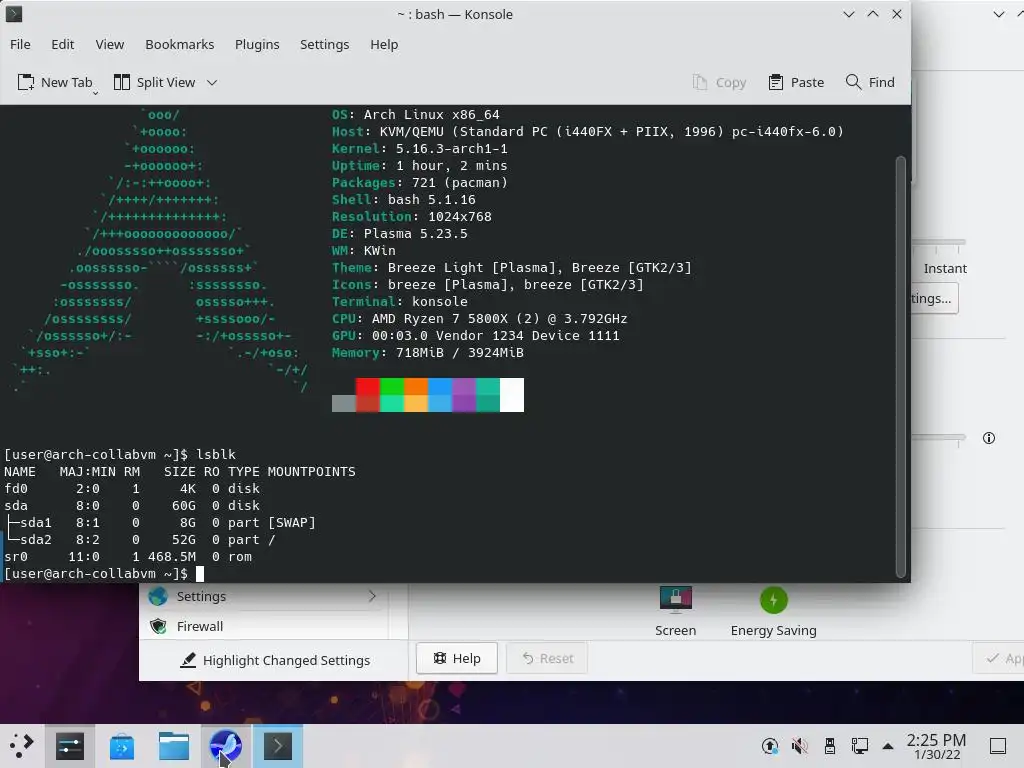Click the Copy toolbar button
Image resolution: width=1024 pixels, height=768 pixels.
pyautogui.click(x=719, y=82)
